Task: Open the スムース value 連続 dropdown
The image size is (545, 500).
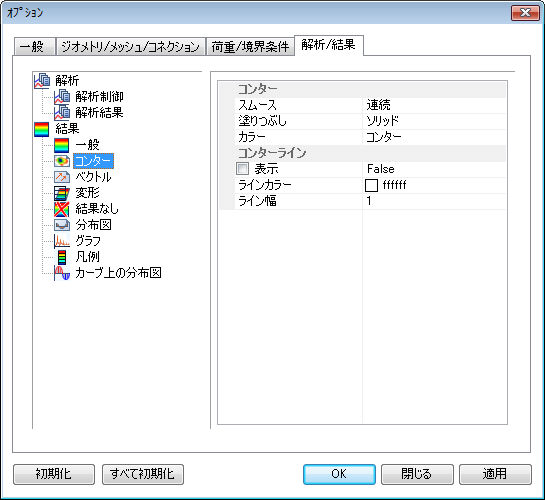Action: click(434, 105)
